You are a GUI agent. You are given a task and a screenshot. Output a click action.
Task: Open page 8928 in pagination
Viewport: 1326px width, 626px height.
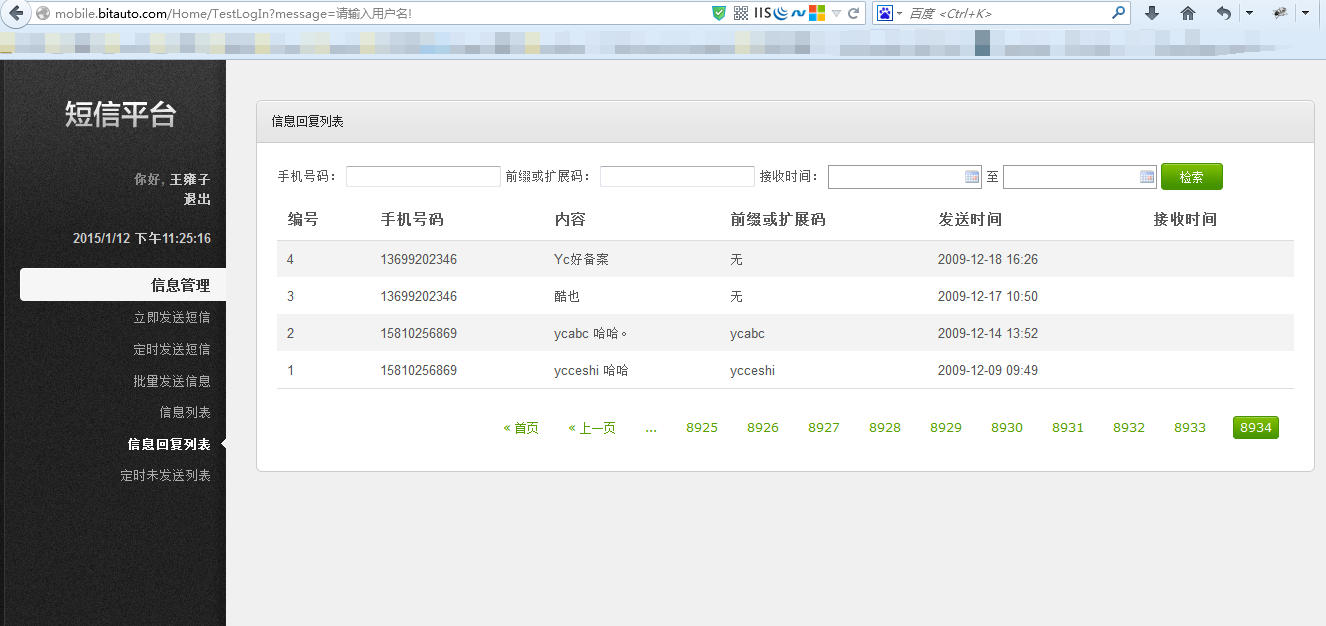pos(885,428)
